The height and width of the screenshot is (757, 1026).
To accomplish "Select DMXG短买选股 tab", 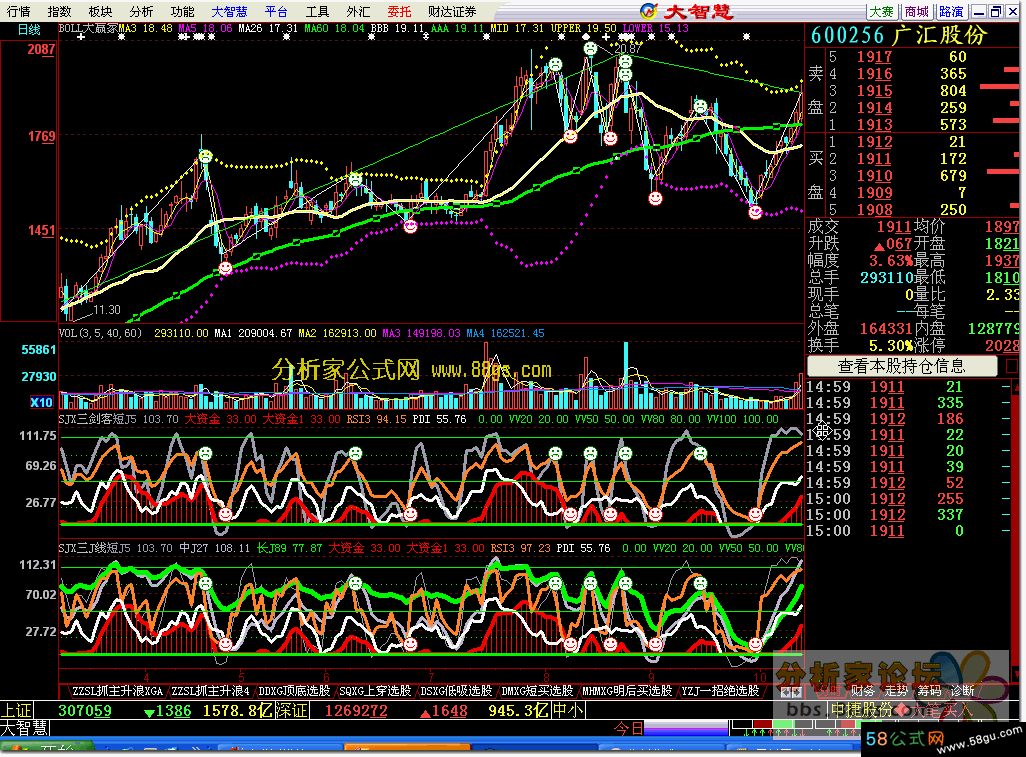I will [x=537, y=691].
